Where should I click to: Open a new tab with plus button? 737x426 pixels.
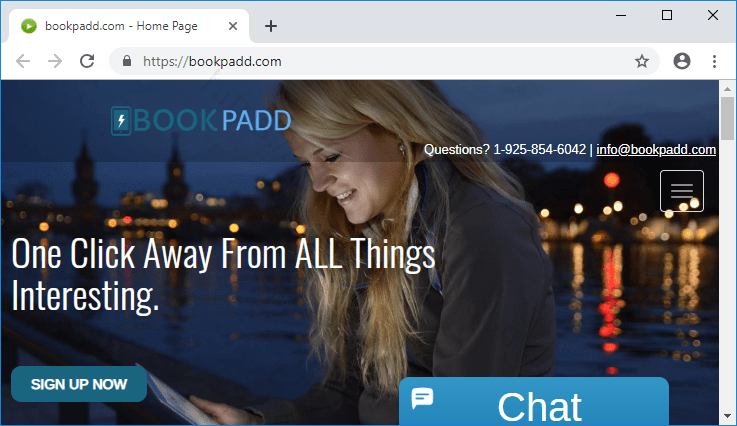pos(270,26)
